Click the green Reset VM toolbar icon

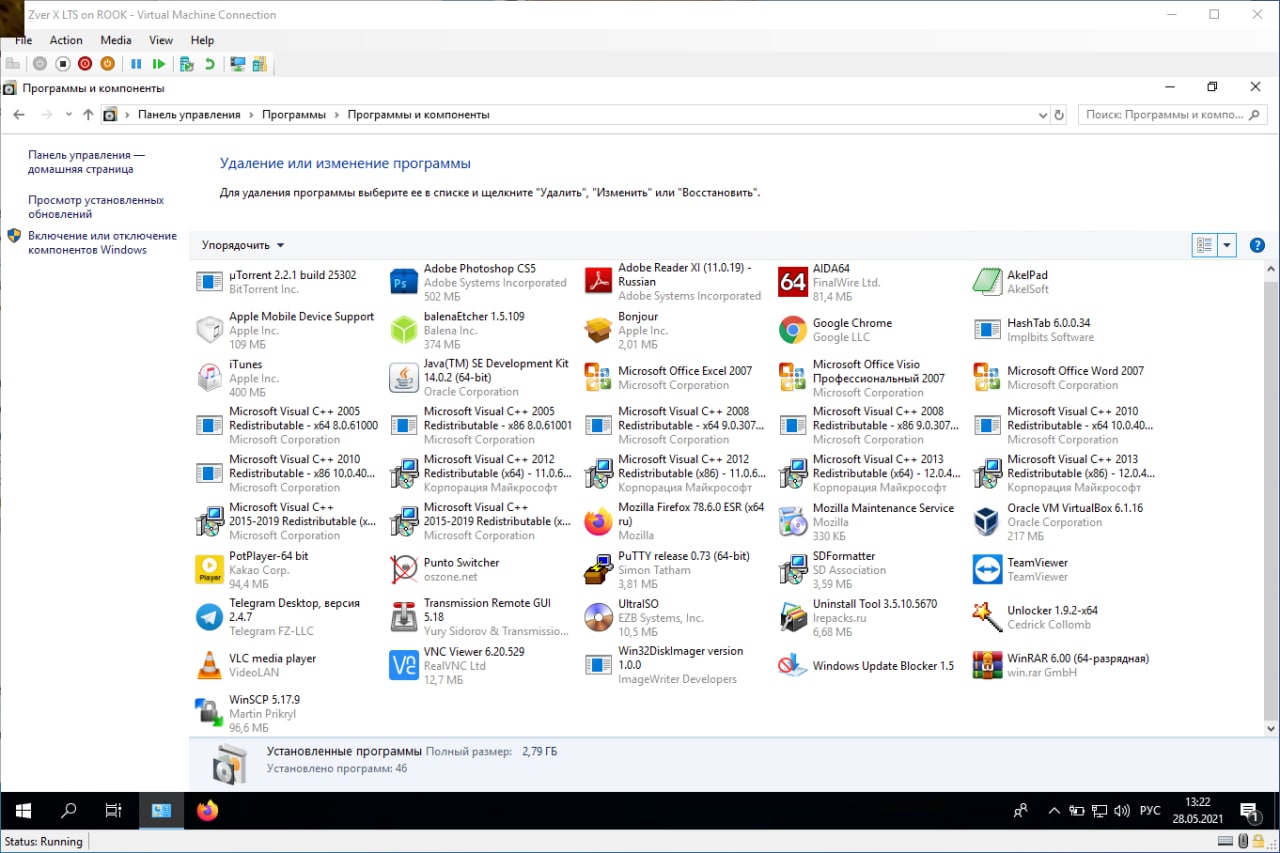click(x=159, y=64)
